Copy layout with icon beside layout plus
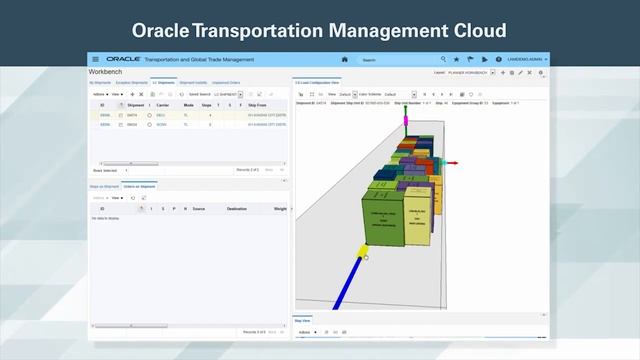The width and height of the screenshot is (640, 360). pos(512,73)
